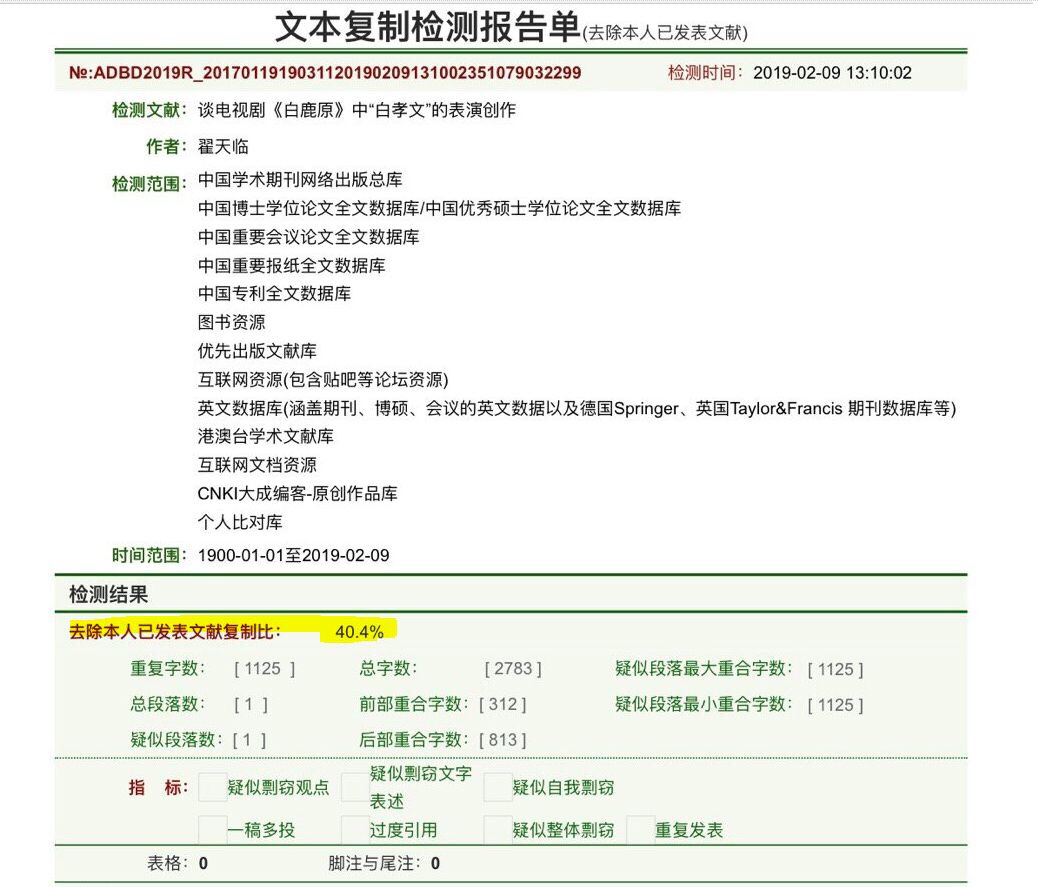1039x887 pixels.
Task: Click the 优先出版文献库 entry
Action: [257, 350]
